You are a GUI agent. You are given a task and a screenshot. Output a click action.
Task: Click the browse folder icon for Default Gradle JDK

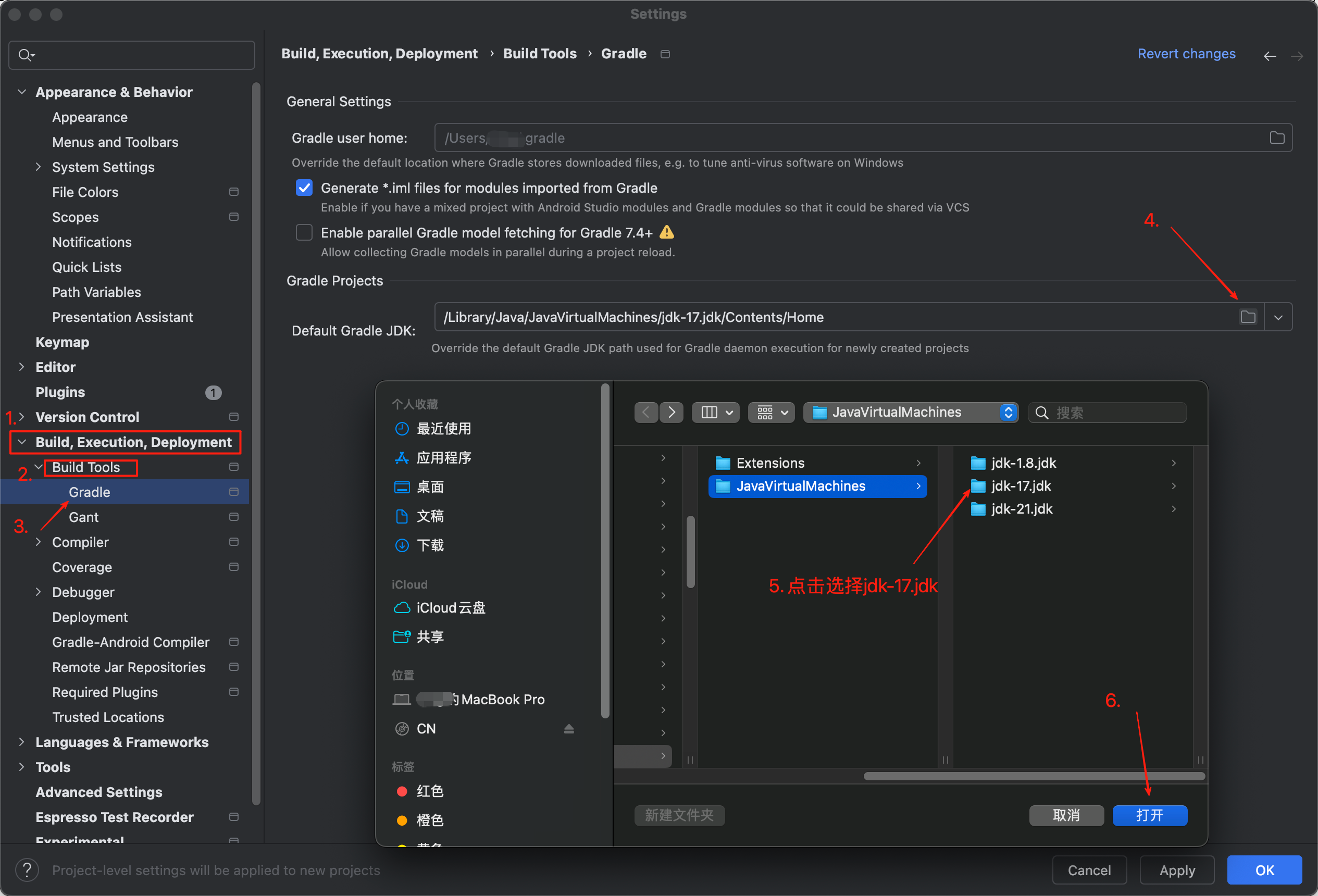(1248, 317)
